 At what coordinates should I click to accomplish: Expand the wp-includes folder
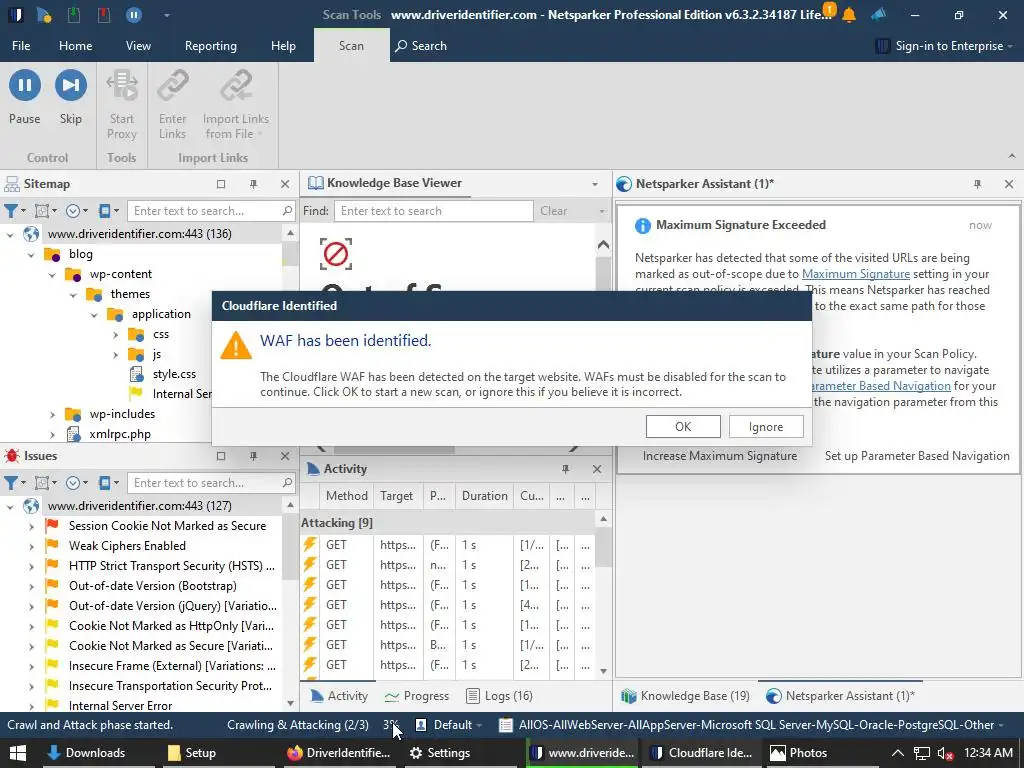(52, 414)
